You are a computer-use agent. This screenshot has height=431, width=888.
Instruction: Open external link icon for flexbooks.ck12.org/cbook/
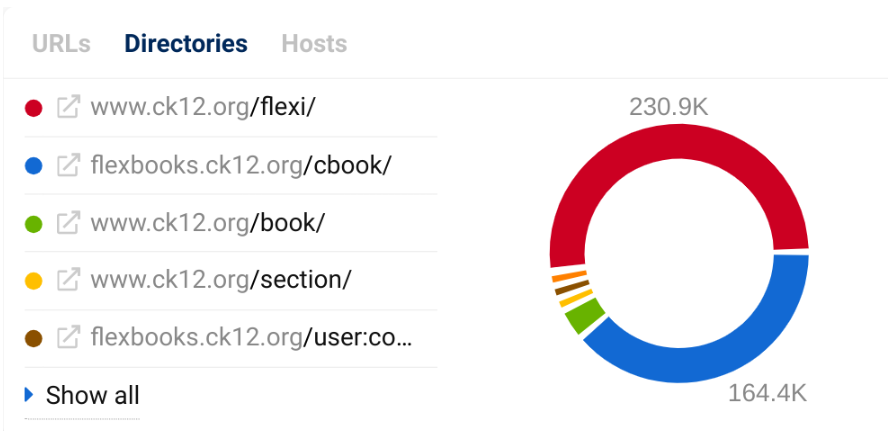click(x=68, y=165)
